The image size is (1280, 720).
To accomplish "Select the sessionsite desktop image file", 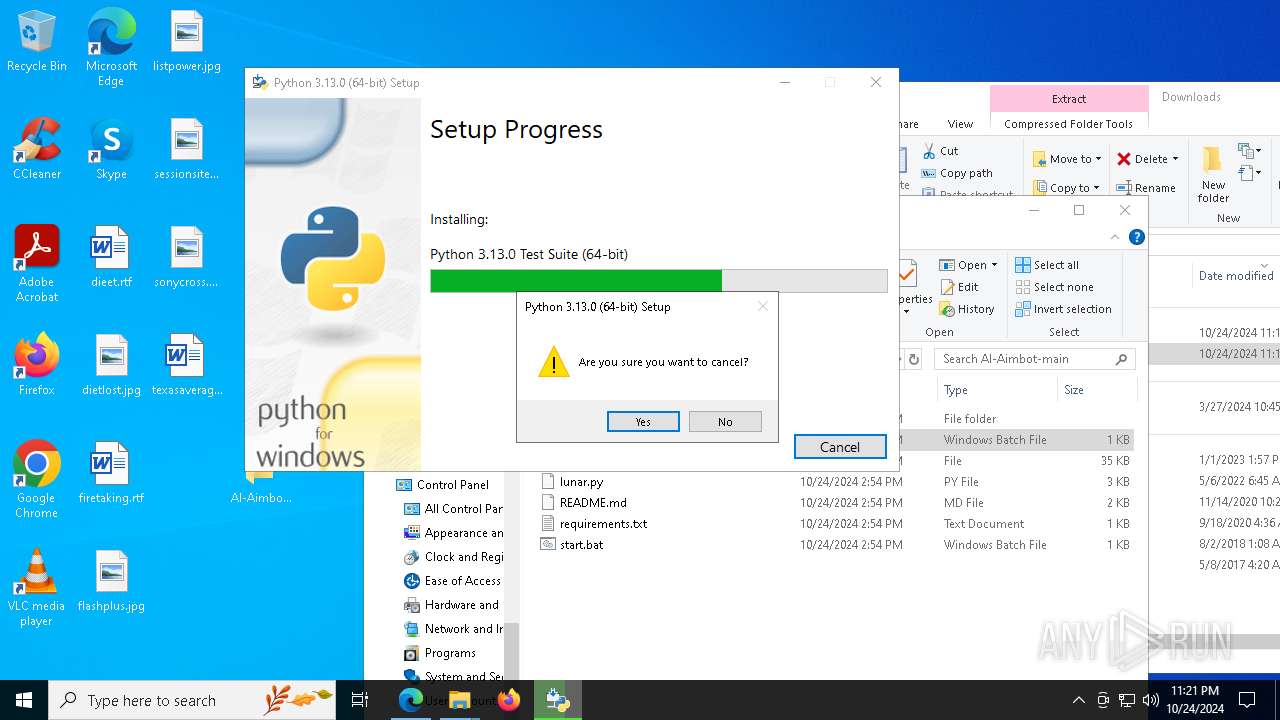I will tap(187, 150).
